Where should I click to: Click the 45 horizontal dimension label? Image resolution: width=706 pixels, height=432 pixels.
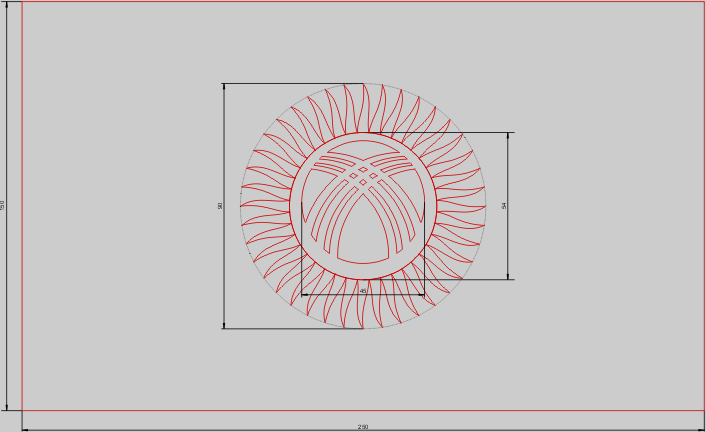363,291
